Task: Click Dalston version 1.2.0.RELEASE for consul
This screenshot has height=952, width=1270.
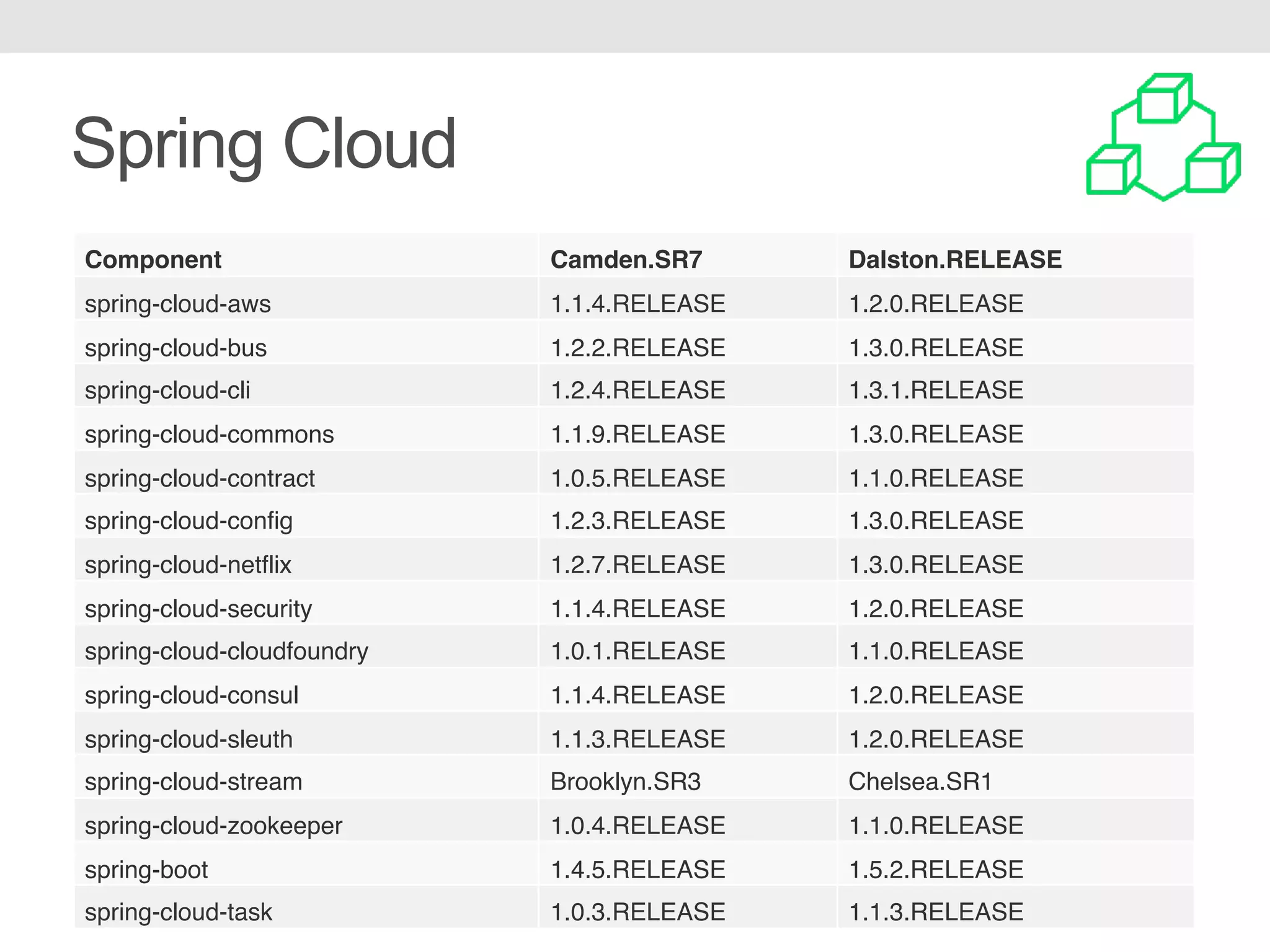Action: click(x=936, y=695)
